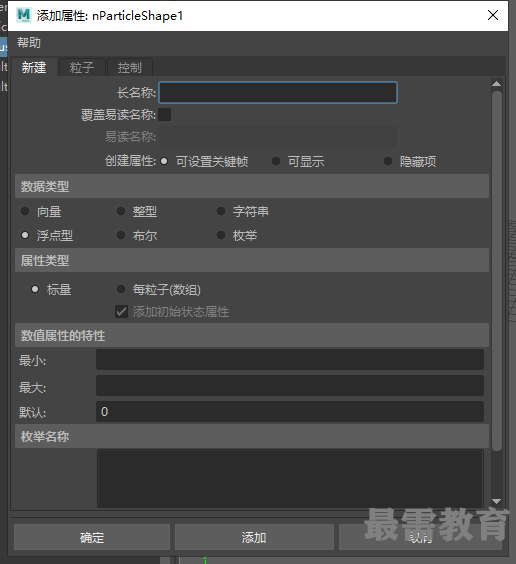Select 标量 attribute type
Viewport: 516px width, 564px height.
pos(35,289)
